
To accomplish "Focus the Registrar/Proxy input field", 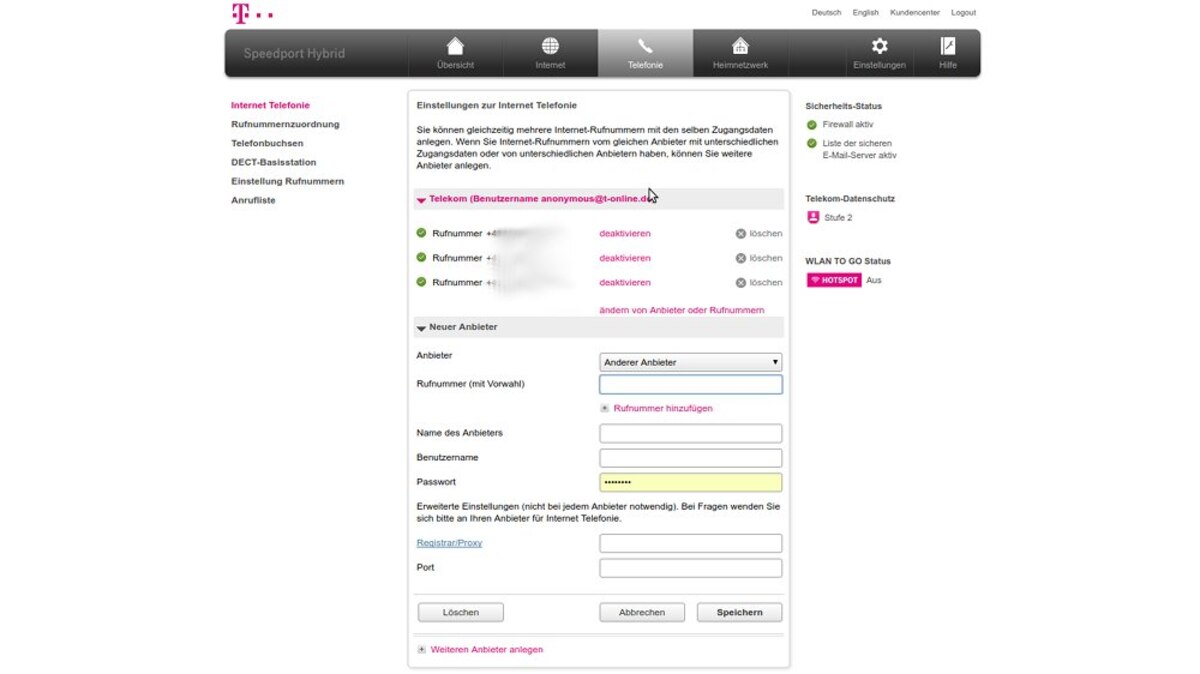I will [x=691, y=543].
